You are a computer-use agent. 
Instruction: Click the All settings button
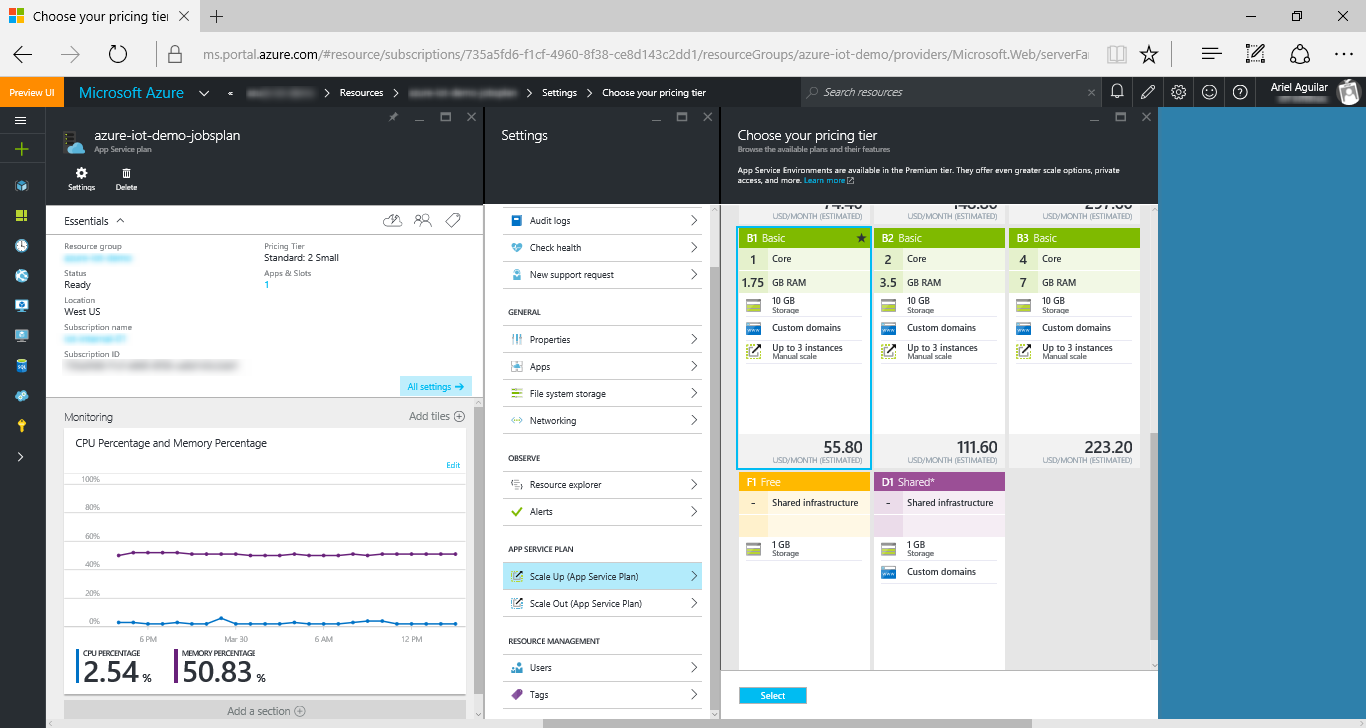[436, 386]
